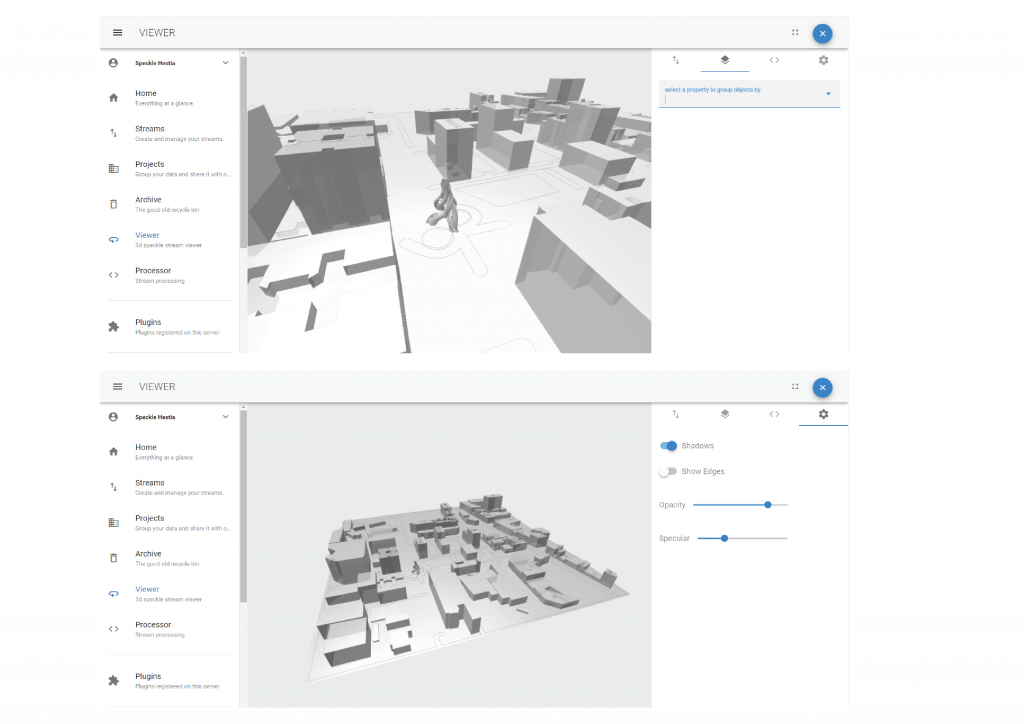The height and width of the screenshot is (724, 1024).
Task: Open the group objects by property dropdown
Action: click(748, 94)
